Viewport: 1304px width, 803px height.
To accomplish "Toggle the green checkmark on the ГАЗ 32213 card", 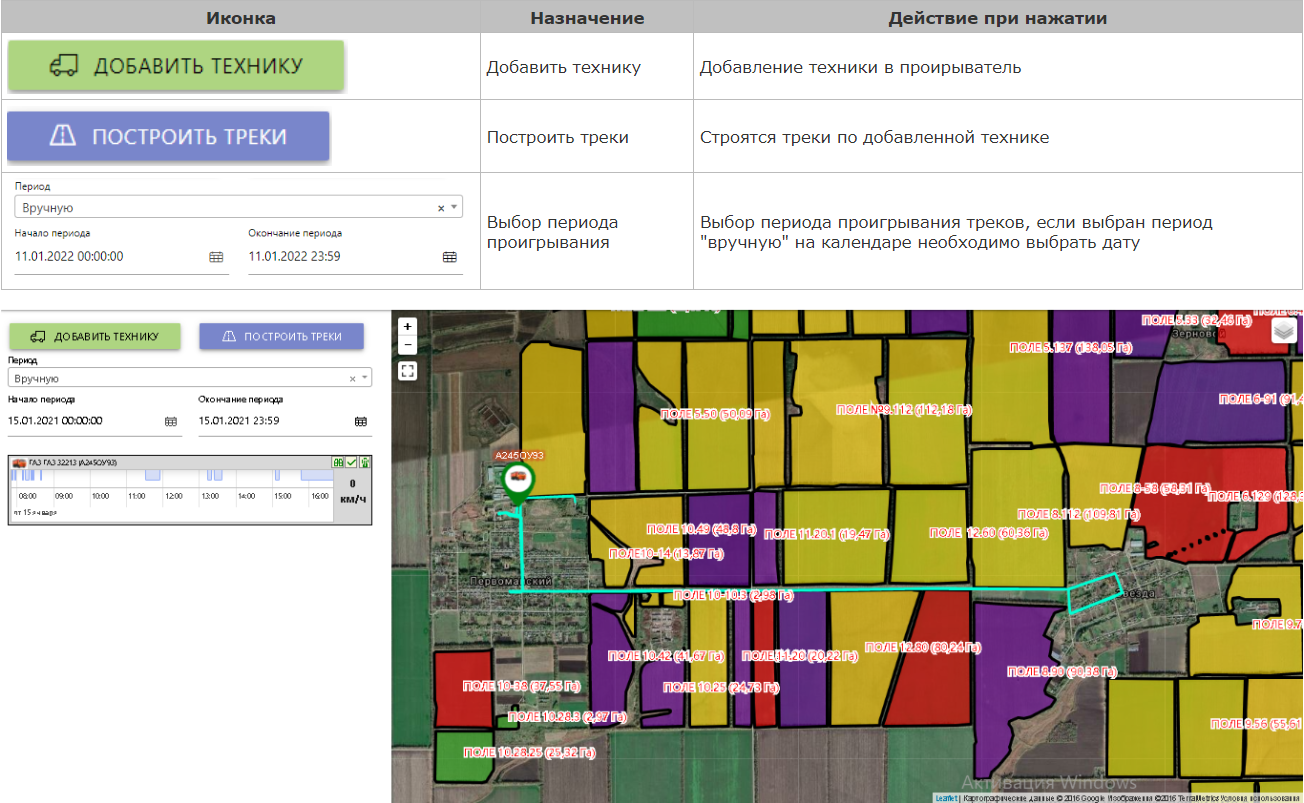I will pos(352,462).
